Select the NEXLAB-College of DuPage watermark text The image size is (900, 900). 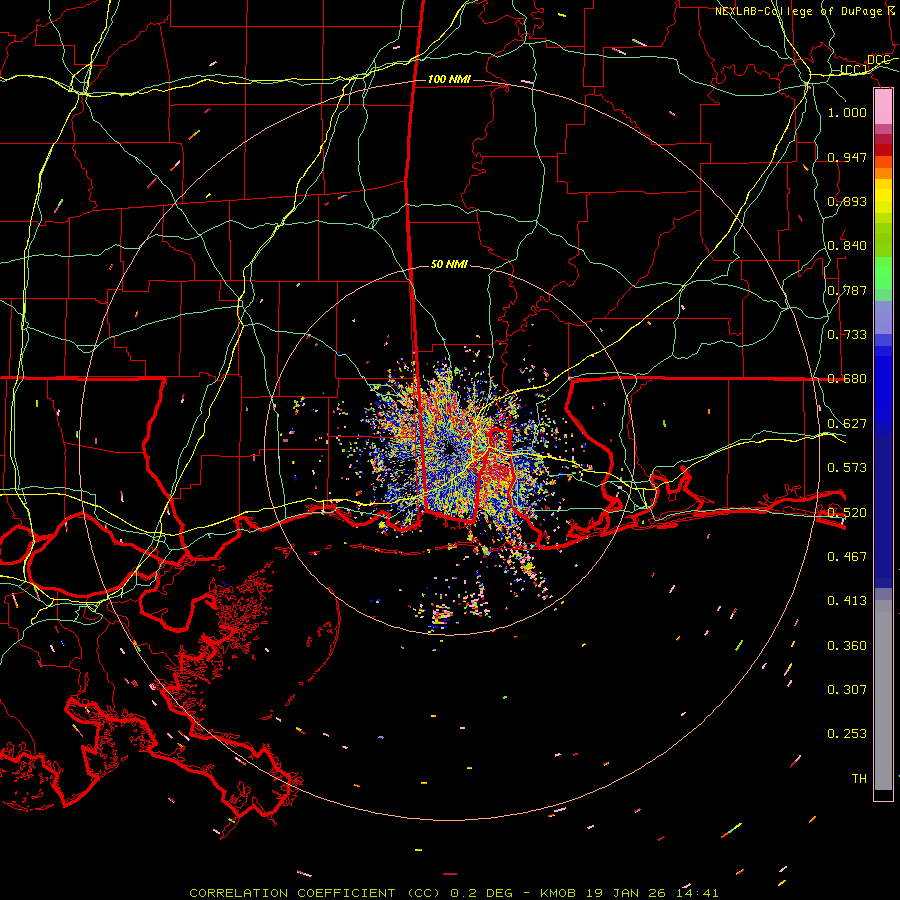click(805, 11)
